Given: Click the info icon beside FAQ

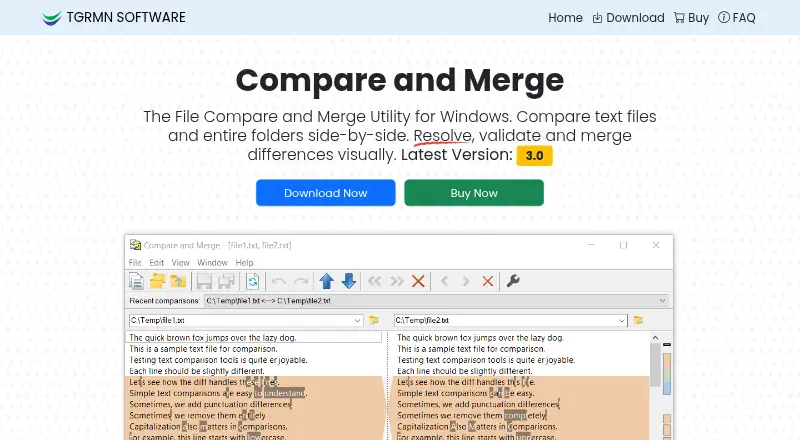Looking at the screenshot, I should (x=723, y=17).
